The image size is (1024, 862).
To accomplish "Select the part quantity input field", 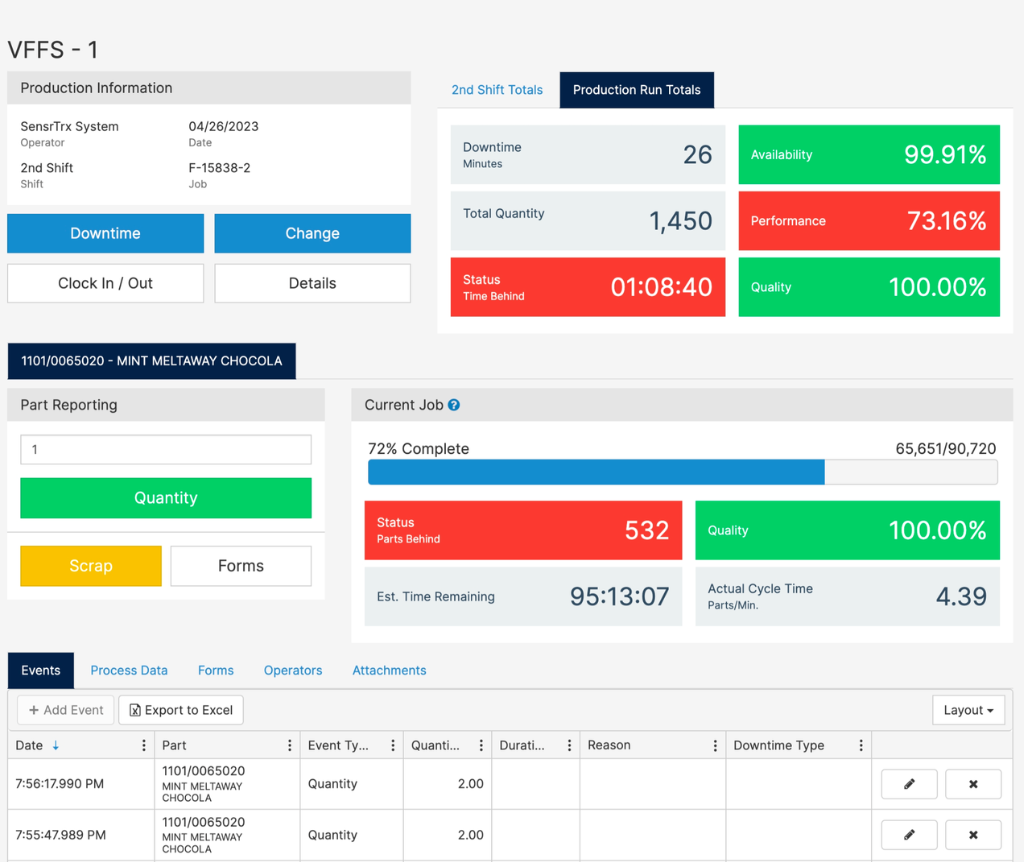I will 165,449.
